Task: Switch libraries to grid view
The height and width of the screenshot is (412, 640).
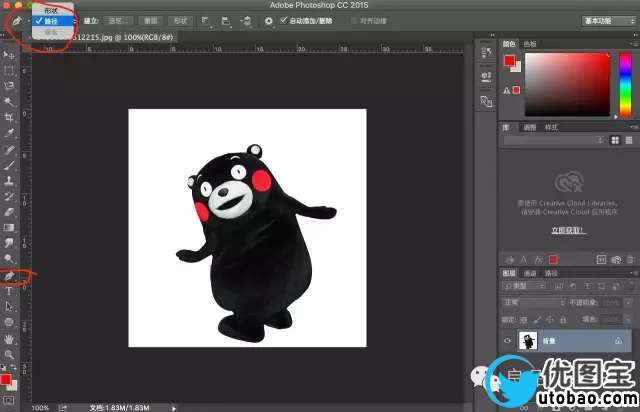Action: point(615,140)
